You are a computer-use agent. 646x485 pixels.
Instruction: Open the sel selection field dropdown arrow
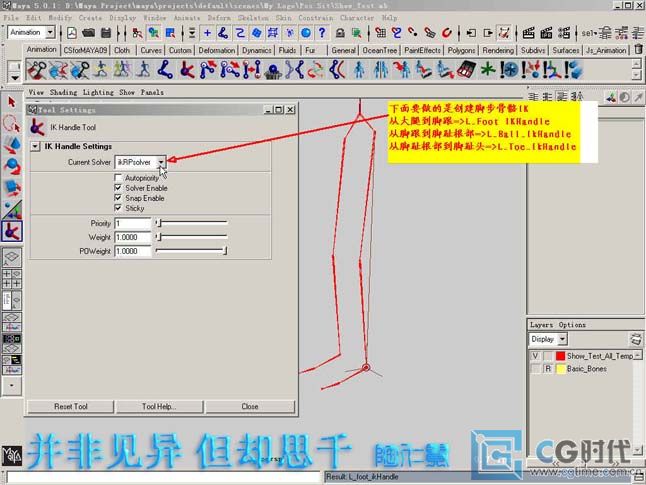click(595, 33)
